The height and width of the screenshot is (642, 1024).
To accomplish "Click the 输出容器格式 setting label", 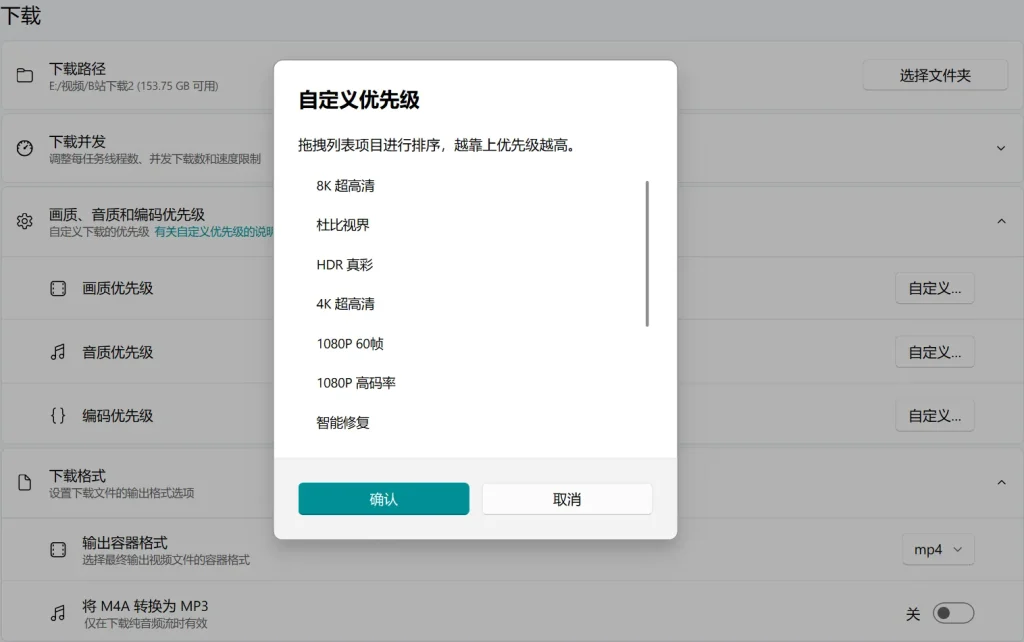I will (125, 543).
